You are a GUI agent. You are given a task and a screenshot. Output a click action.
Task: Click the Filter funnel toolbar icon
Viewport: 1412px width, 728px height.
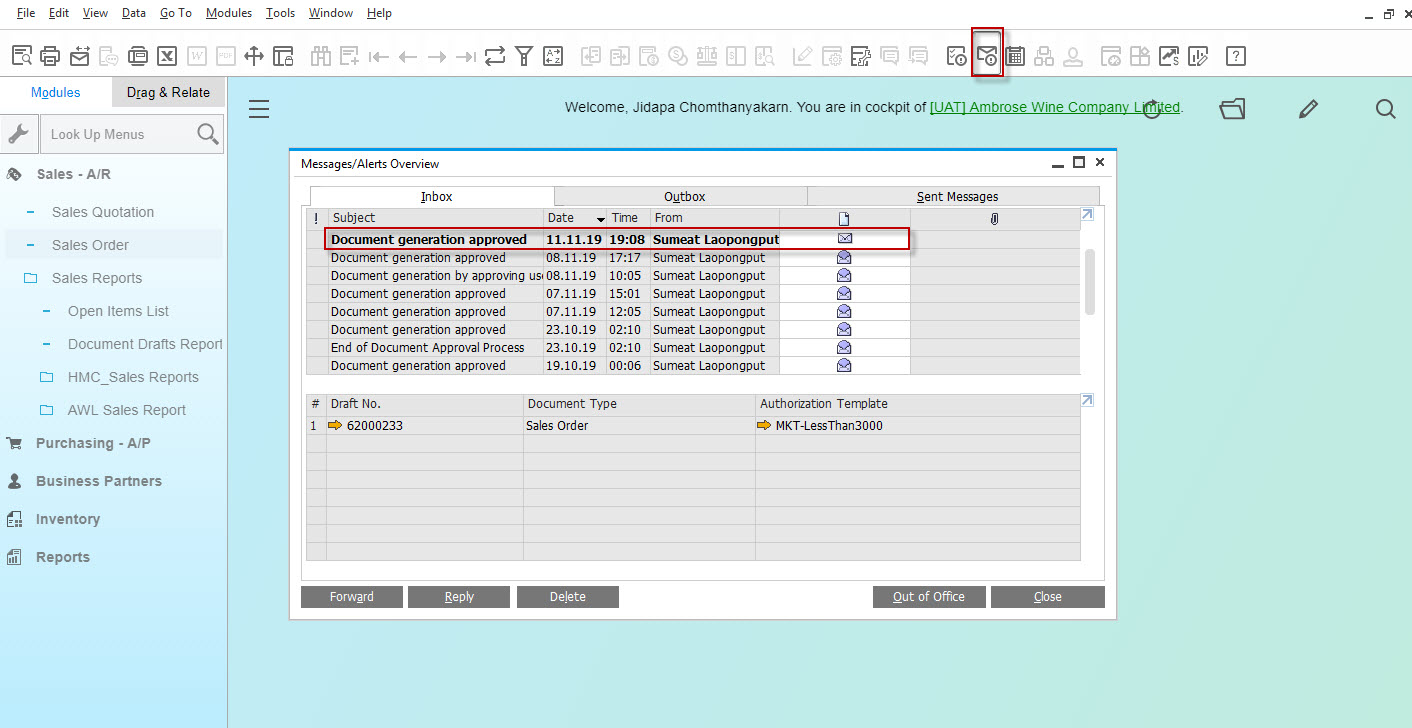[524, 56]
